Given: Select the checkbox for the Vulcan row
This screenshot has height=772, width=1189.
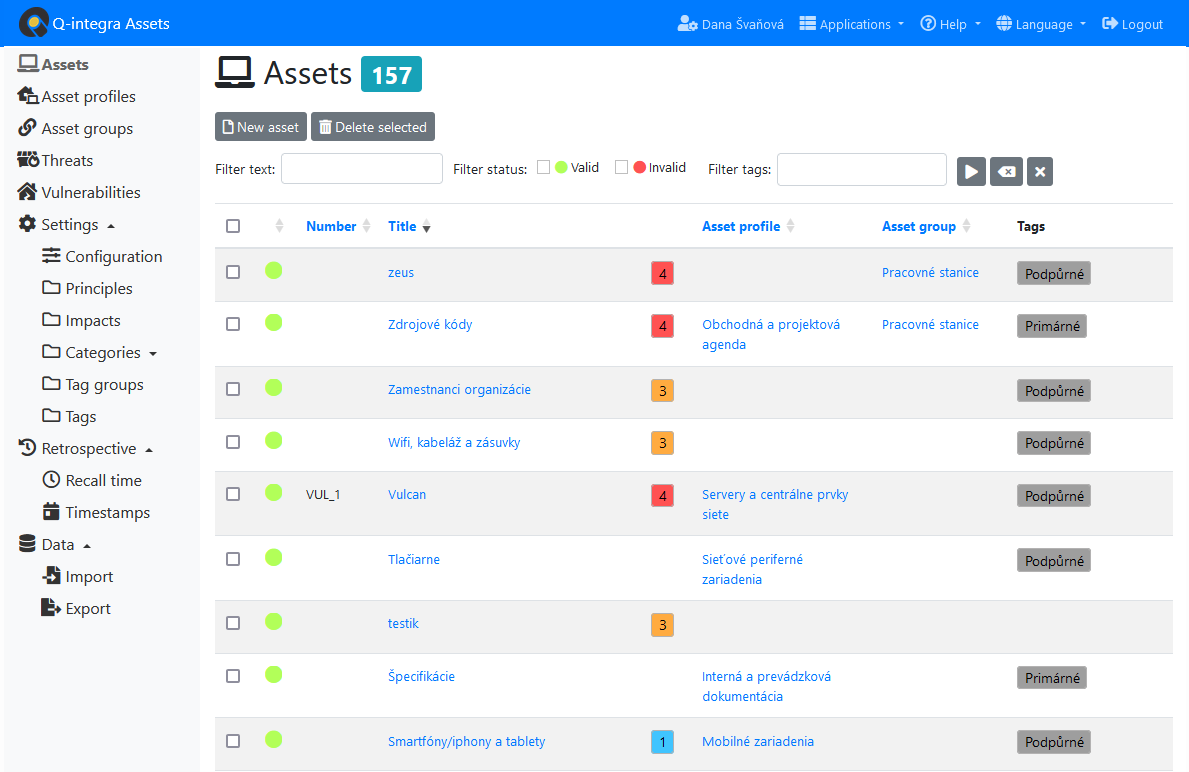Looking at the screenshot, I should pyautogui.click(x=233, y=494).
